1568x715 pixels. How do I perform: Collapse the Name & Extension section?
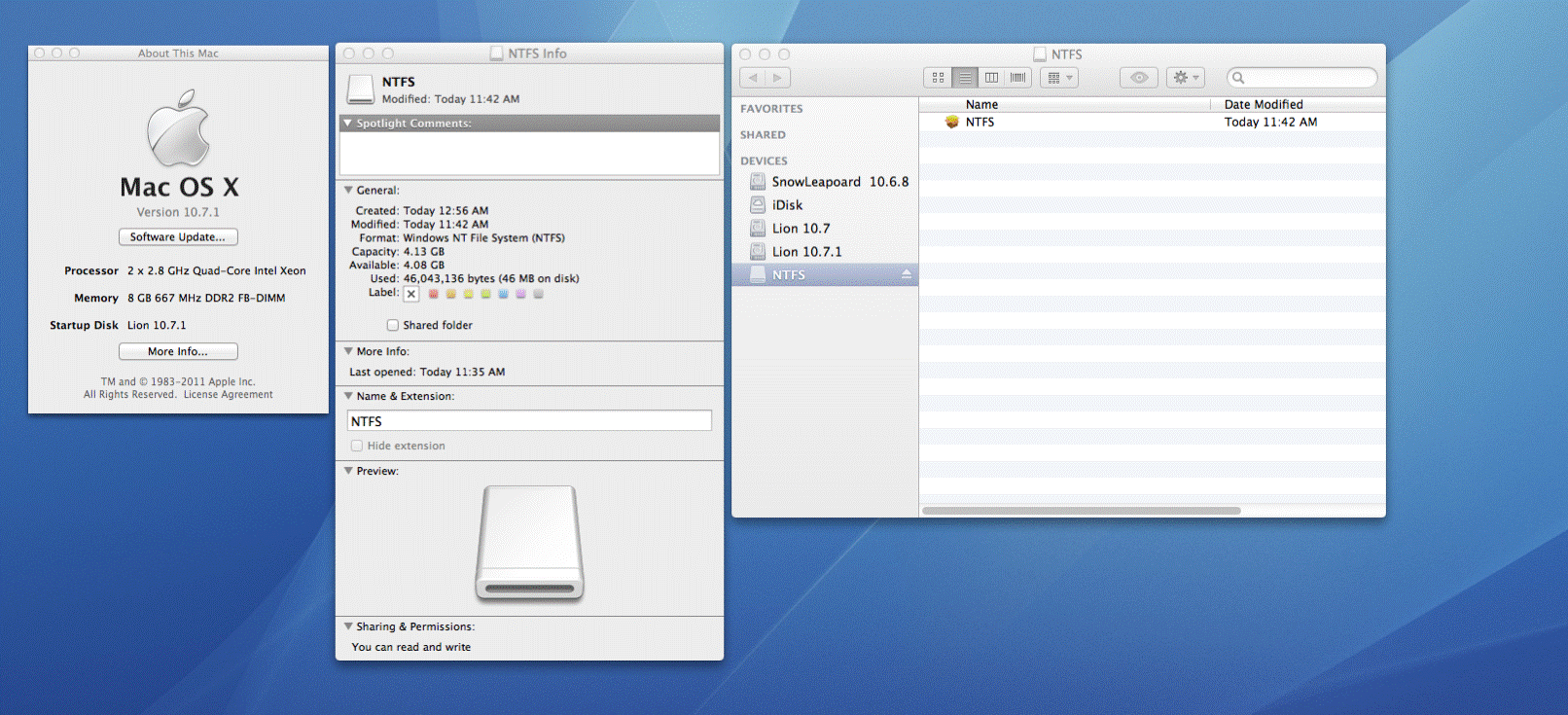pos(348,396)
